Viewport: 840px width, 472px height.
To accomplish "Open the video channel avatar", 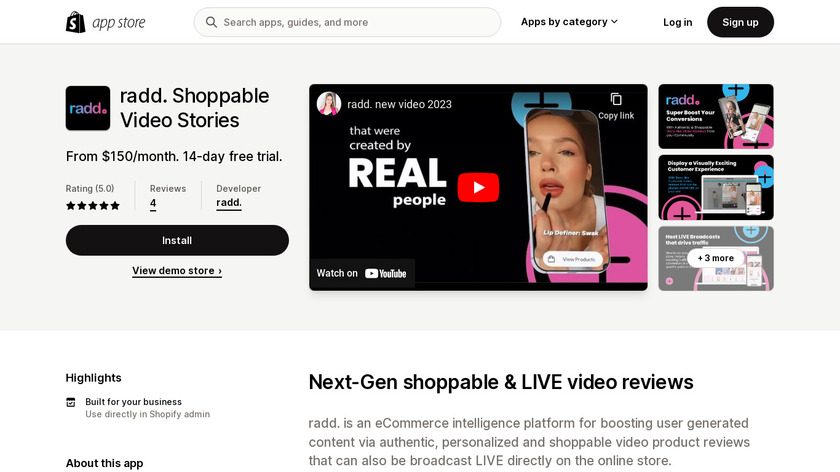I will tap(329, 104).
